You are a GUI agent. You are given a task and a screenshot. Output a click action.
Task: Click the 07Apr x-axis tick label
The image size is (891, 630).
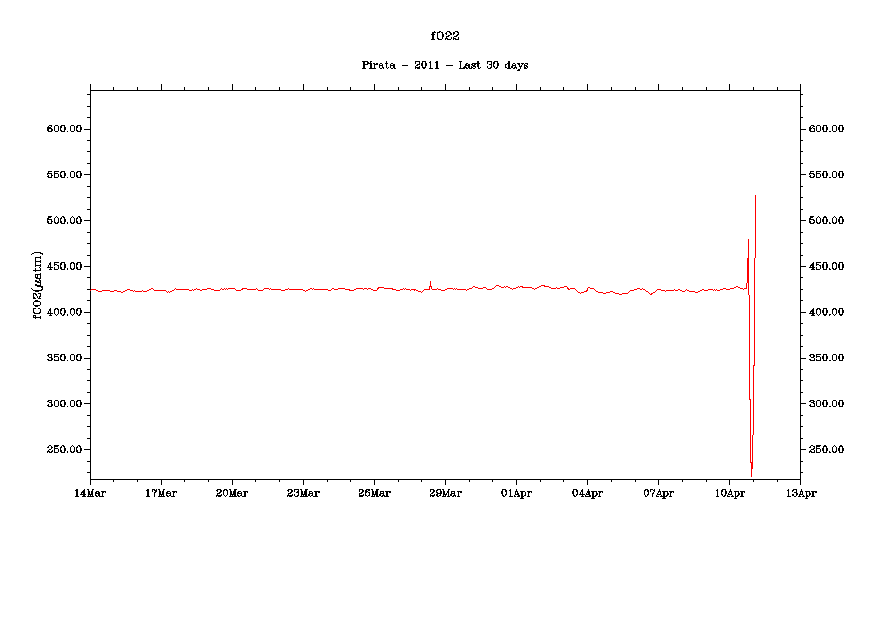coord(658,493)
